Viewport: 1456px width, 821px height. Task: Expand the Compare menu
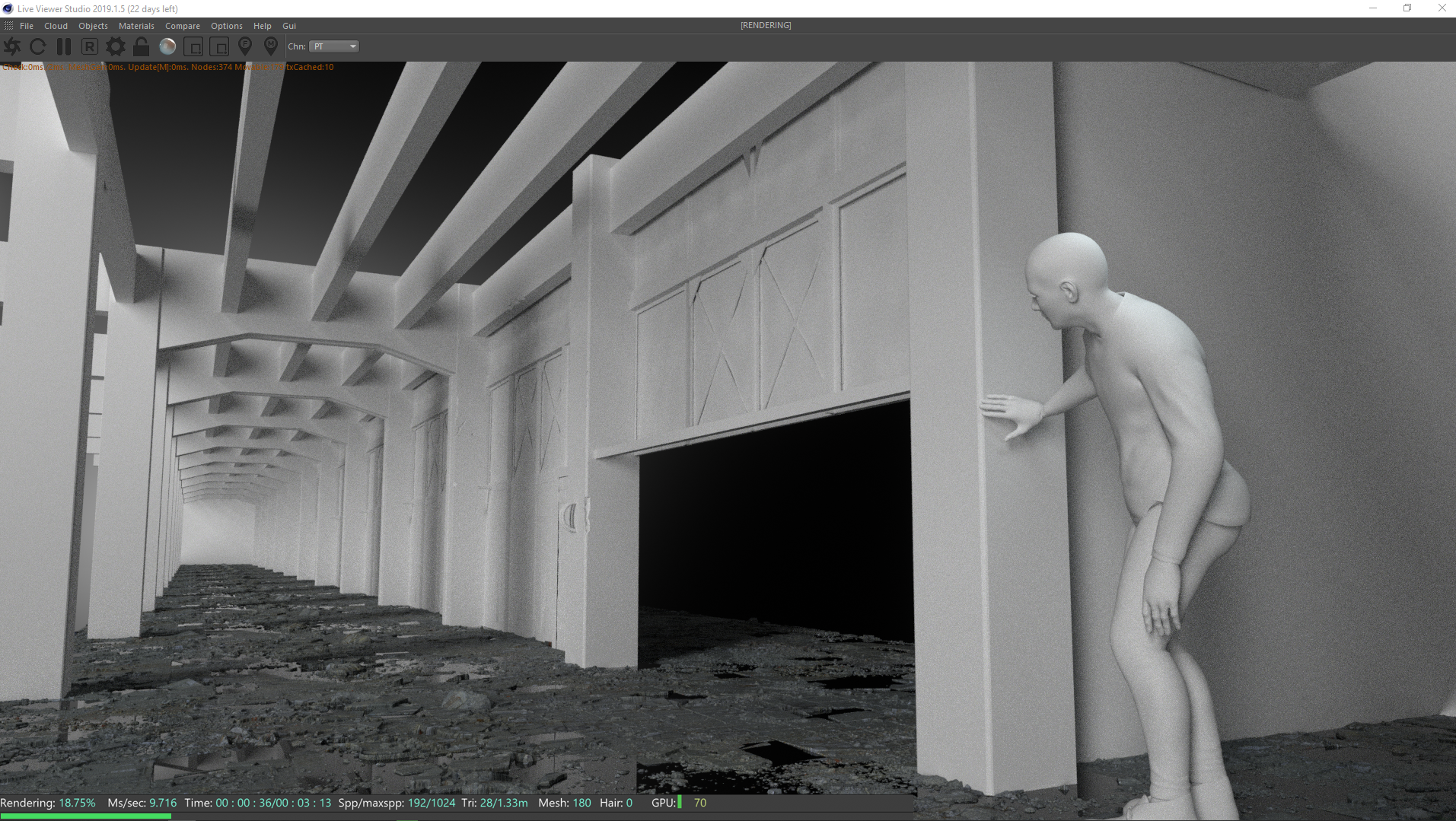click(183, 26)
